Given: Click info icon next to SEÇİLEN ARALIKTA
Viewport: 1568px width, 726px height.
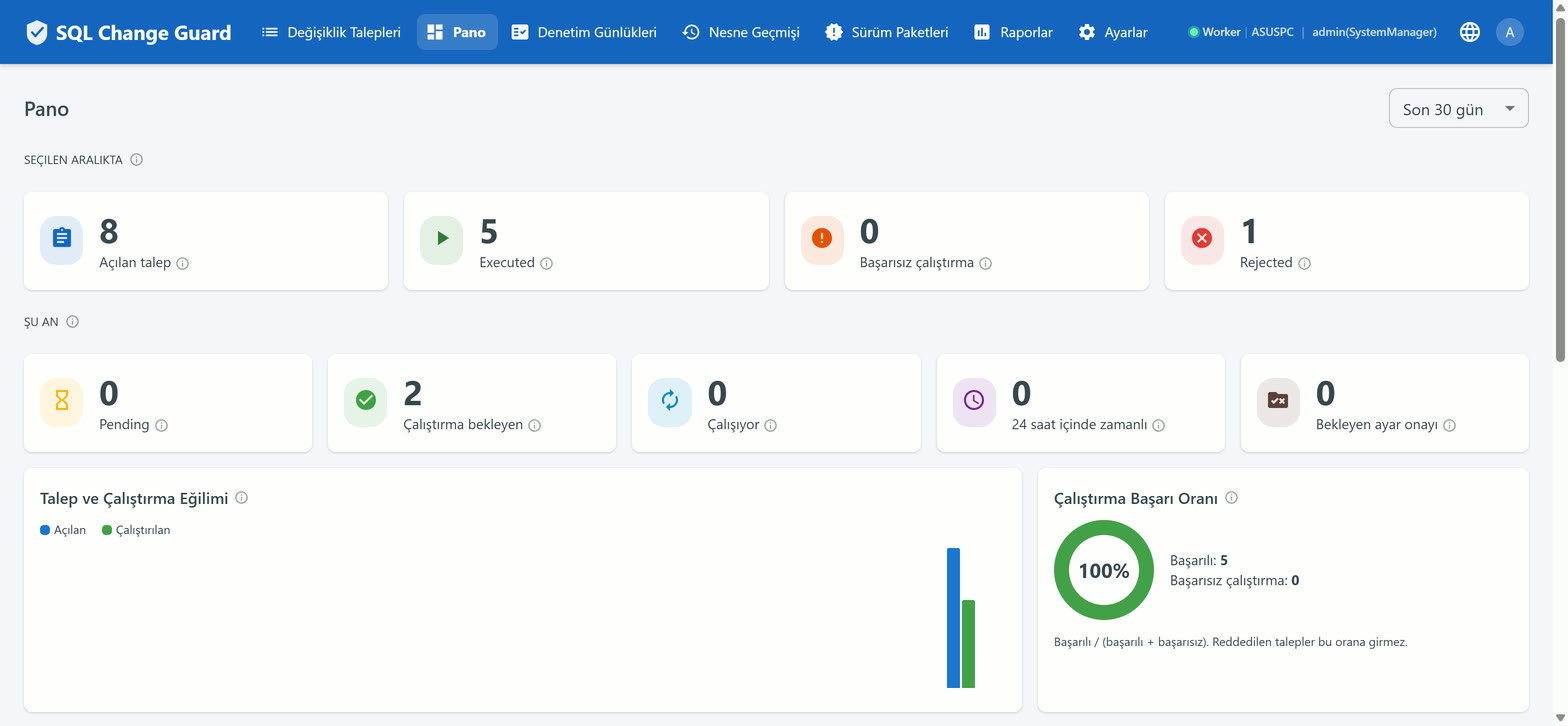Looking at the screenshot, I should tap(137, 160).
